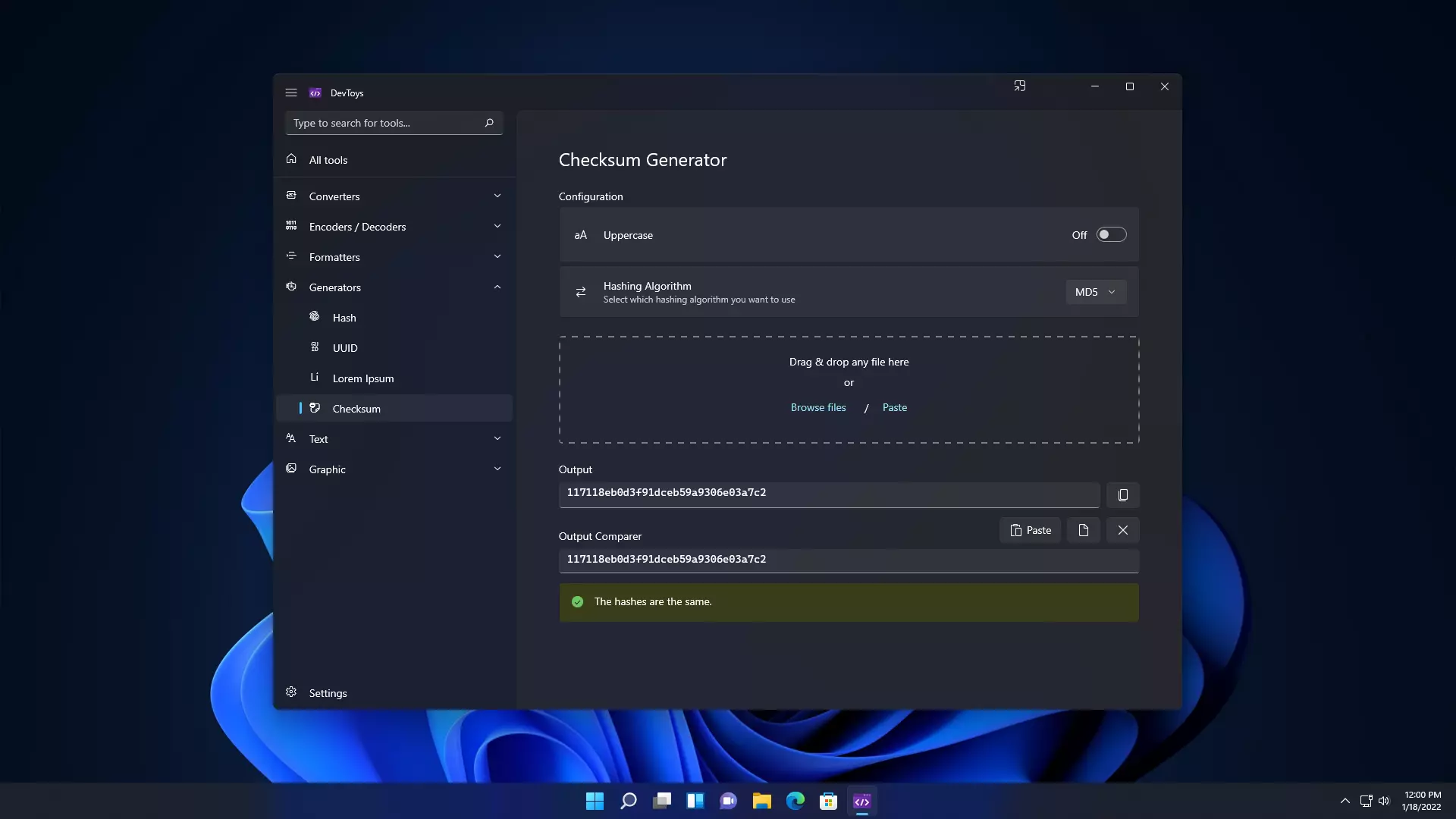This screenshot has height=819, width=1456.
Task: Click the copy output button
Action: pyautogui.click(x=1122, y=494)
